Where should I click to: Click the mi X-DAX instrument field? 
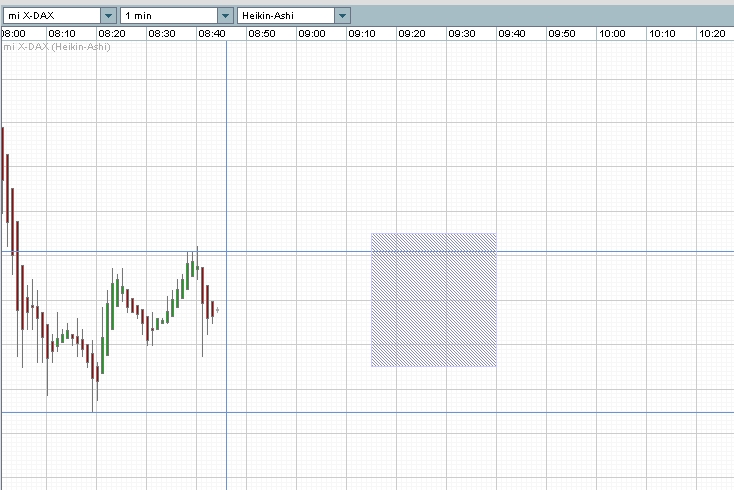pyautogui.click(x=52, y=16)
